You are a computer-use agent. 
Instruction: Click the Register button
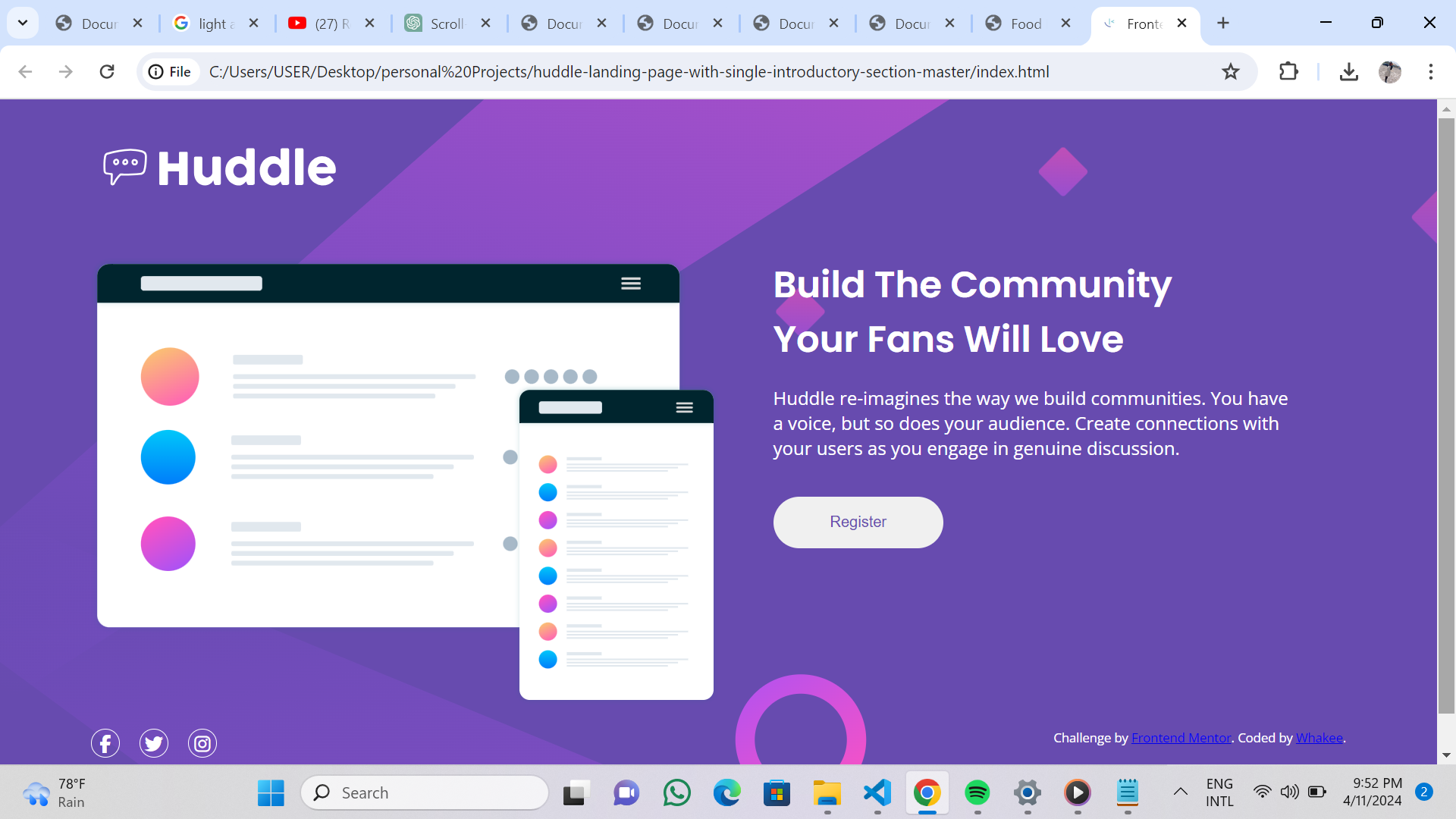click(858, 522)
